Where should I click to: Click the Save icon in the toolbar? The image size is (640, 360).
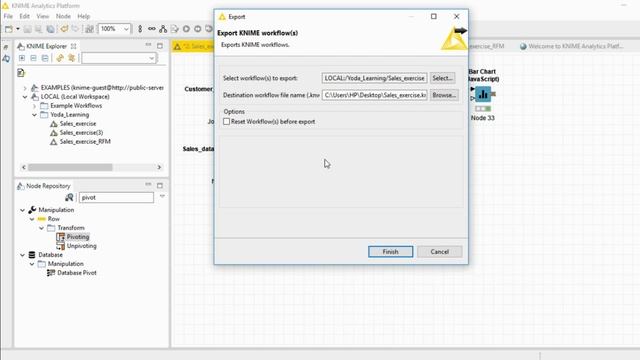(x=27, y=29)
